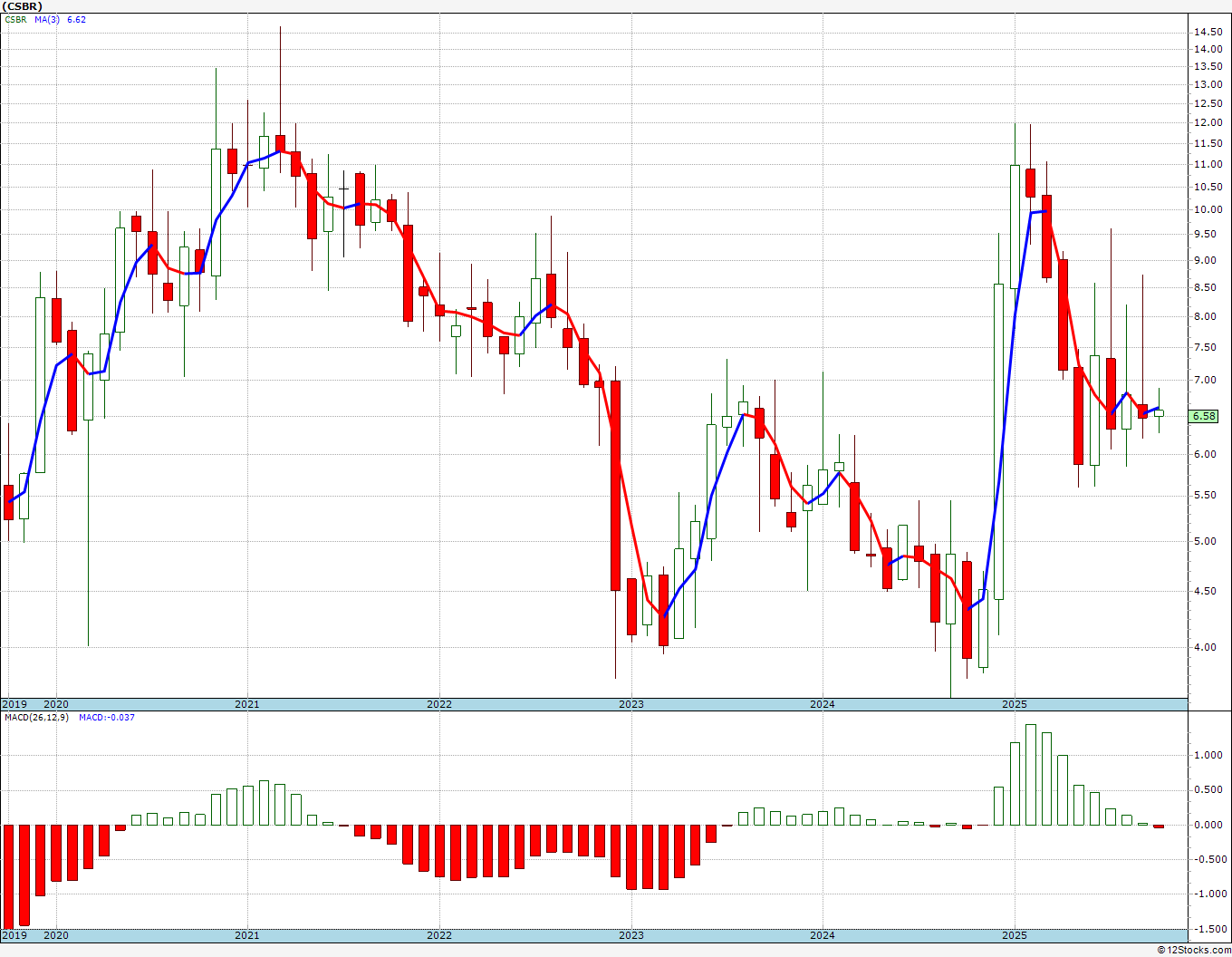Click the 4.00 price axis label
The width and height of the screenshot is (1232, 957).
[1204, 648]
